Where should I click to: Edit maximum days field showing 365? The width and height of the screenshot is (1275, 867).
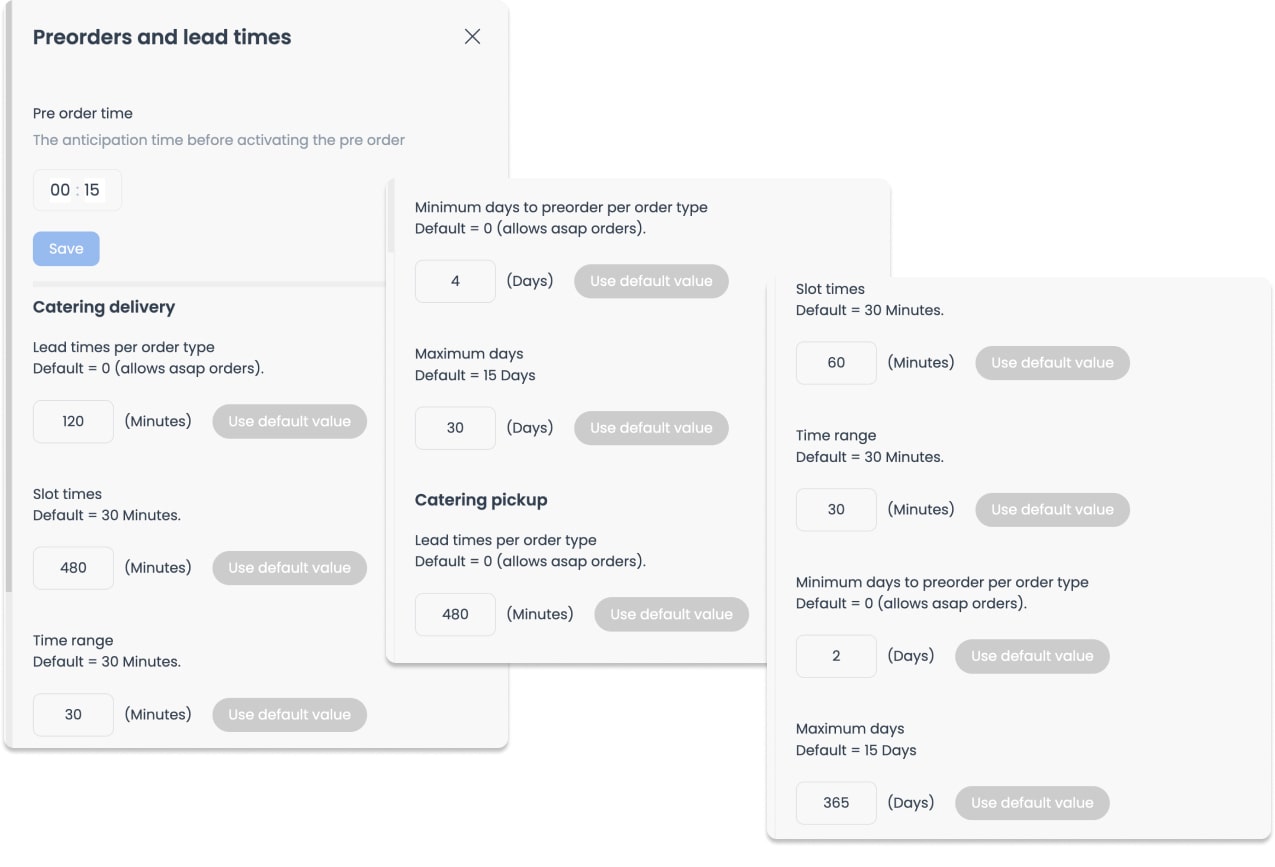click(x=836, y=803)
